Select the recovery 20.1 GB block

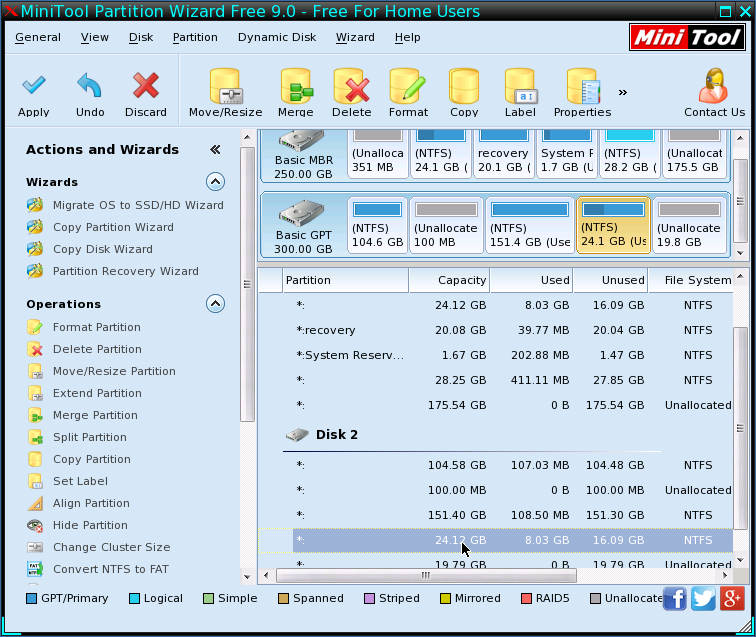point(504,154)
